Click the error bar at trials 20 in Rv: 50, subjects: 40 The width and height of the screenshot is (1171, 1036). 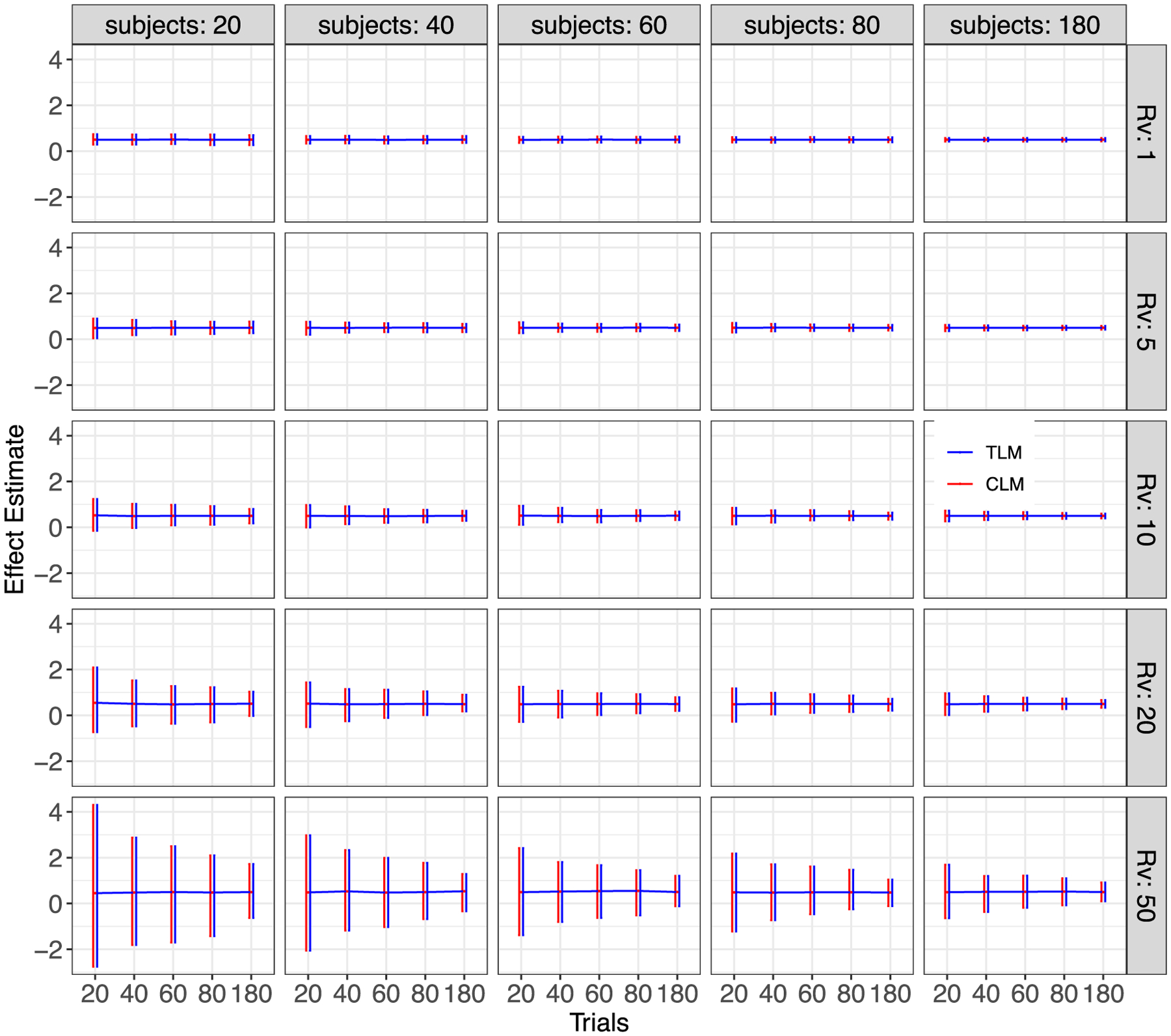click(x=308, y=893)
